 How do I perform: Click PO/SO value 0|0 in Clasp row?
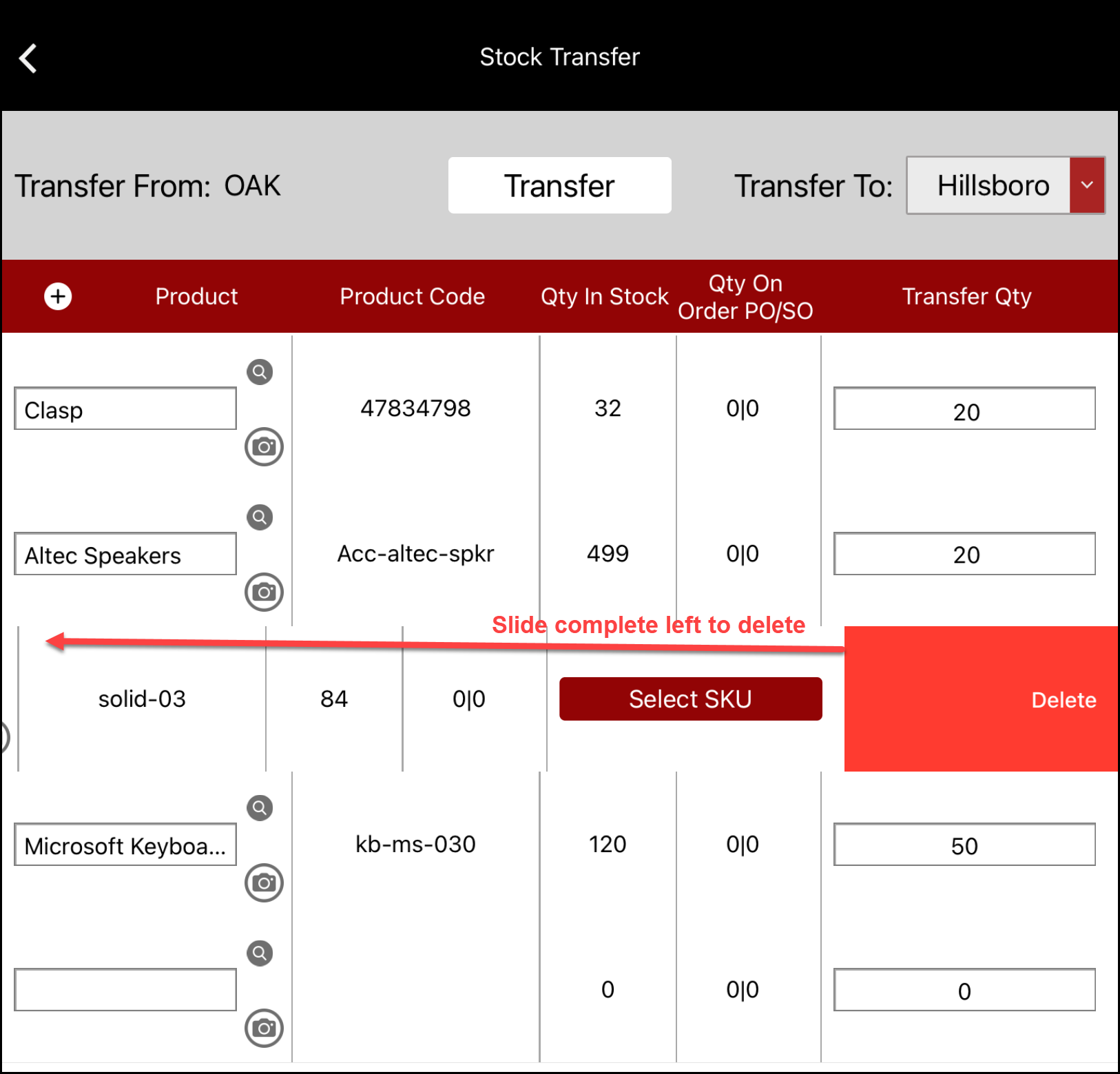pyautogui.click(x=743, y=409)
